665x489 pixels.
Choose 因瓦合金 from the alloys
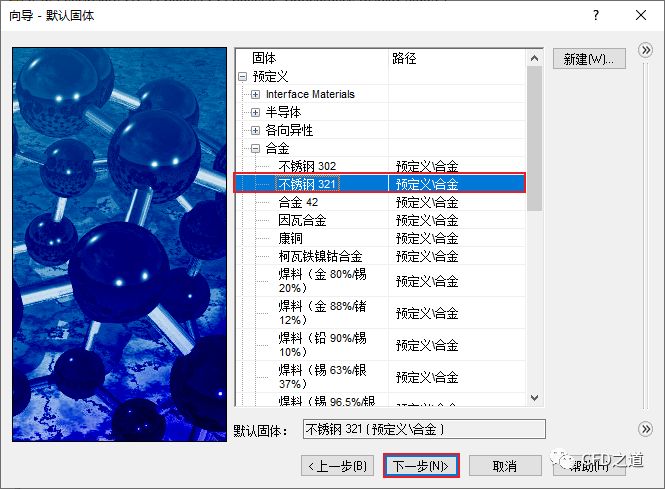coord(302,220)
